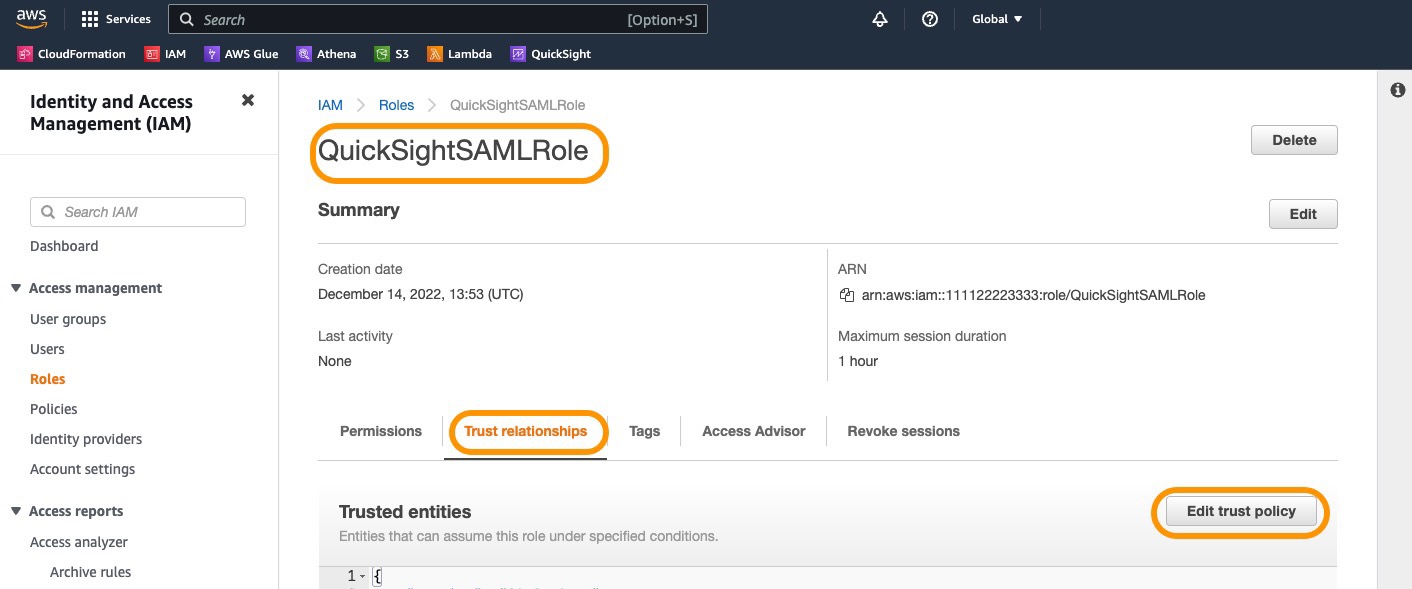Click the QuickSightSAMLRole page heading

point(453,152)
